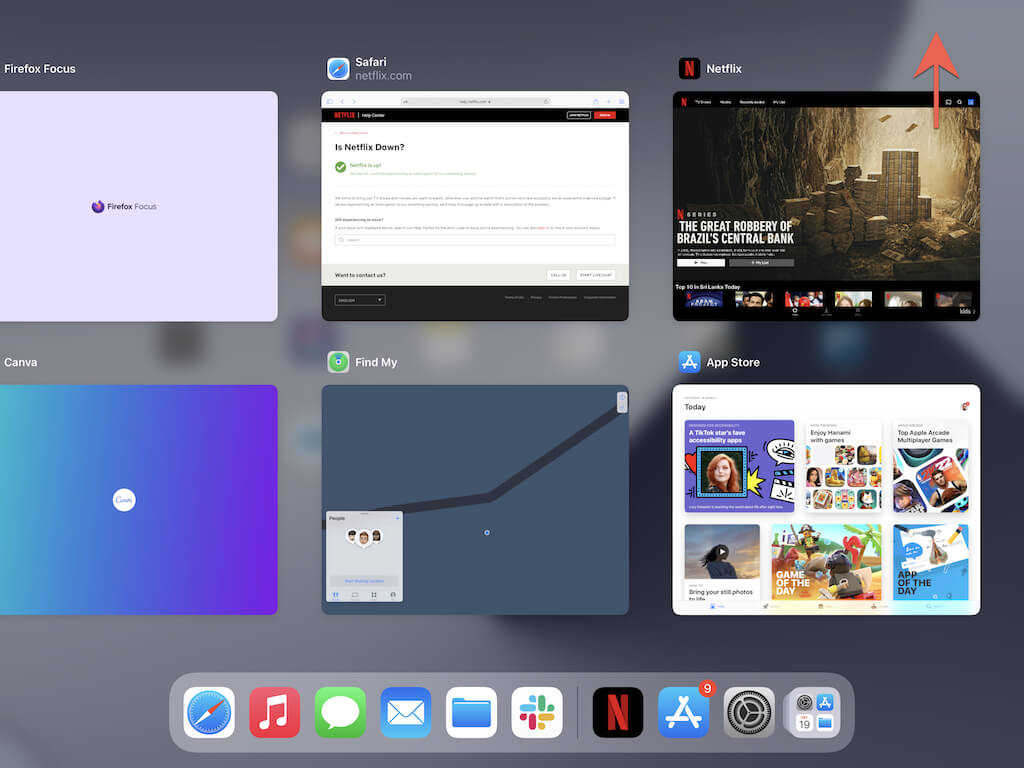Tap the Safari icon above its card
Screen dimensions: 1024x768
338,69
